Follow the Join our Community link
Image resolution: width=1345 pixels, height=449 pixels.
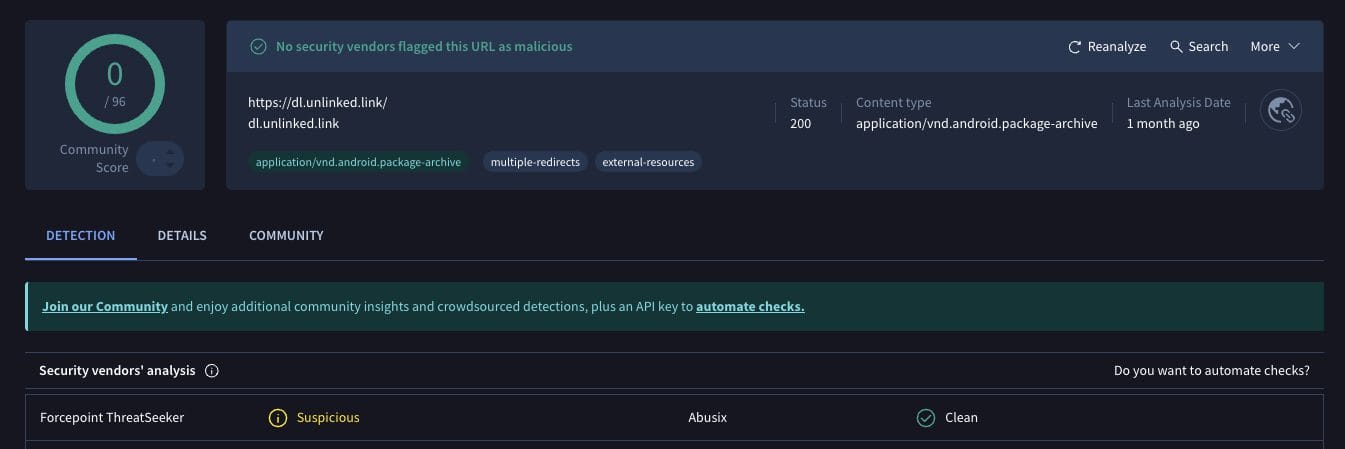[105, 307]
